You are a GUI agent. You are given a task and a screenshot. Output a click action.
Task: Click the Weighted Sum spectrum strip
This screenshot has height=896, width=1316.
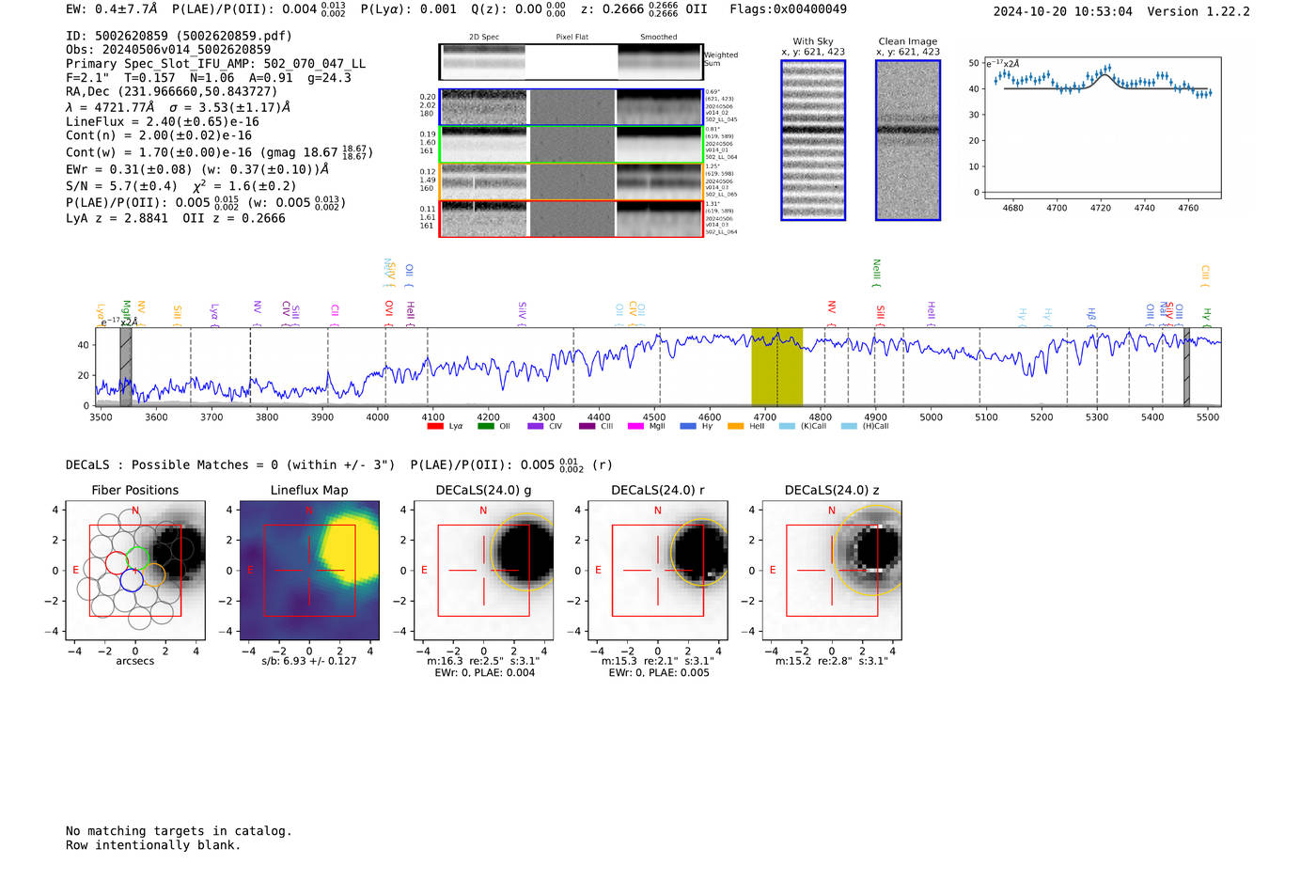572,62
